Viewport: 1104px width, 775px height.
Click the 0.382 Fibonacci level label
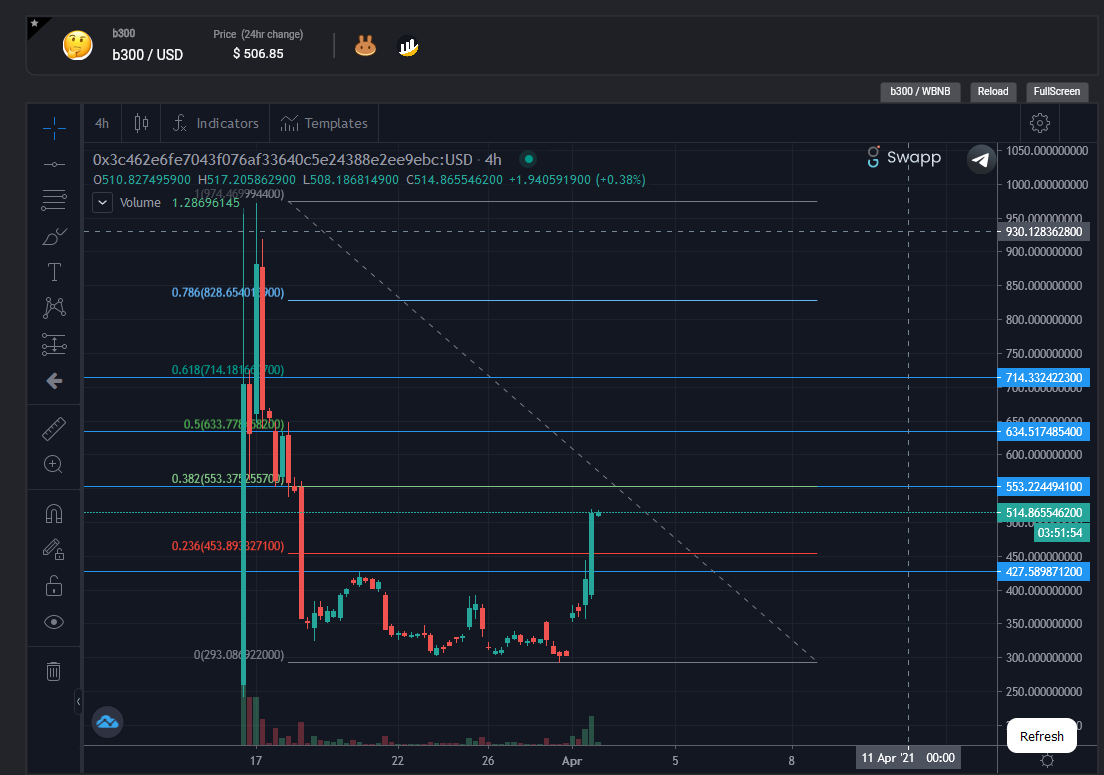tap(228, 479)
